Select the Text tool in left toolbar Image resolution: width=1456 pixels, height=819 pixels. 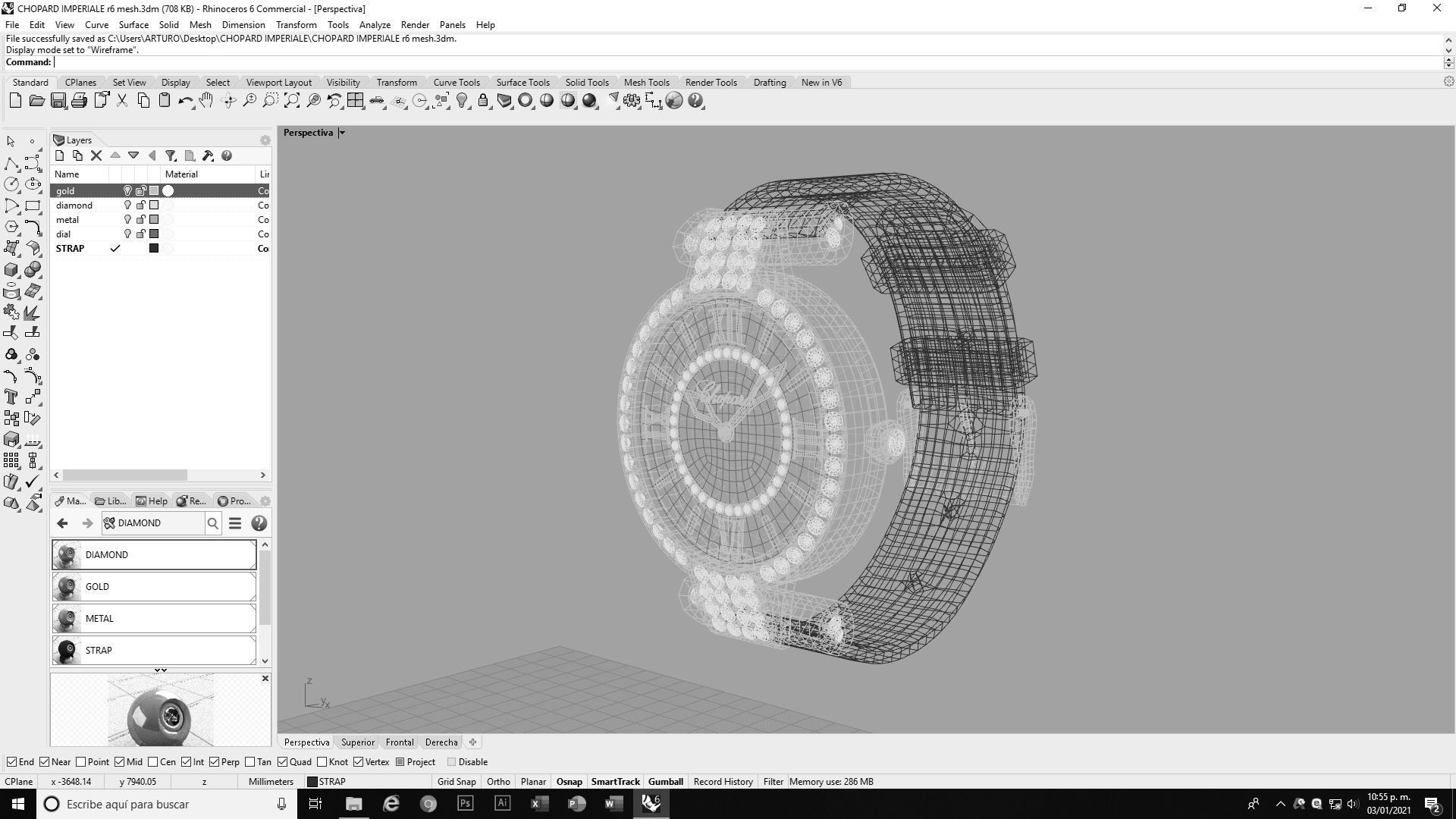coord(11,397)
